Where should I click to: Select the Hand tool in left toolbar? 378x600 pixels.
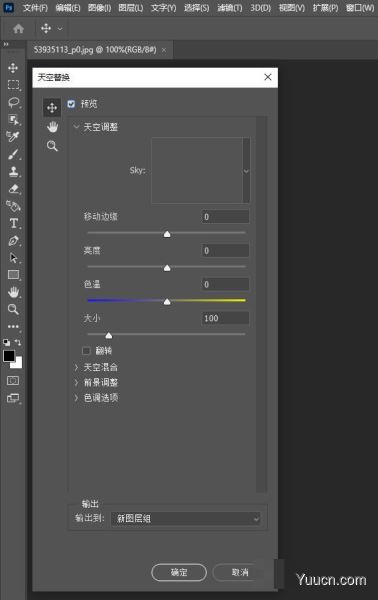pos(13,292)
